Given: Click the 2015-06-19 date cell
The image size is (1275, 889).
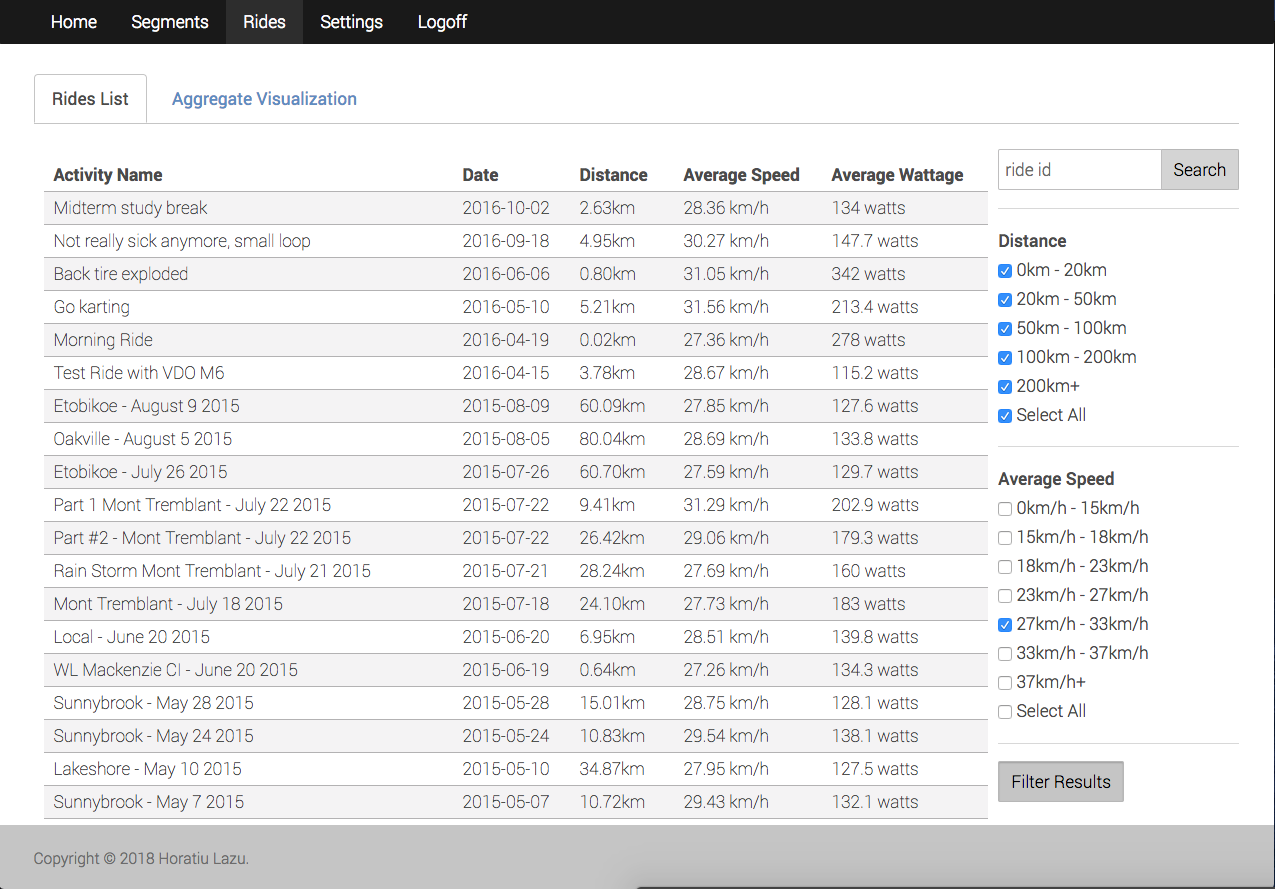Looking at the screenshot, I should coord(506,670).
